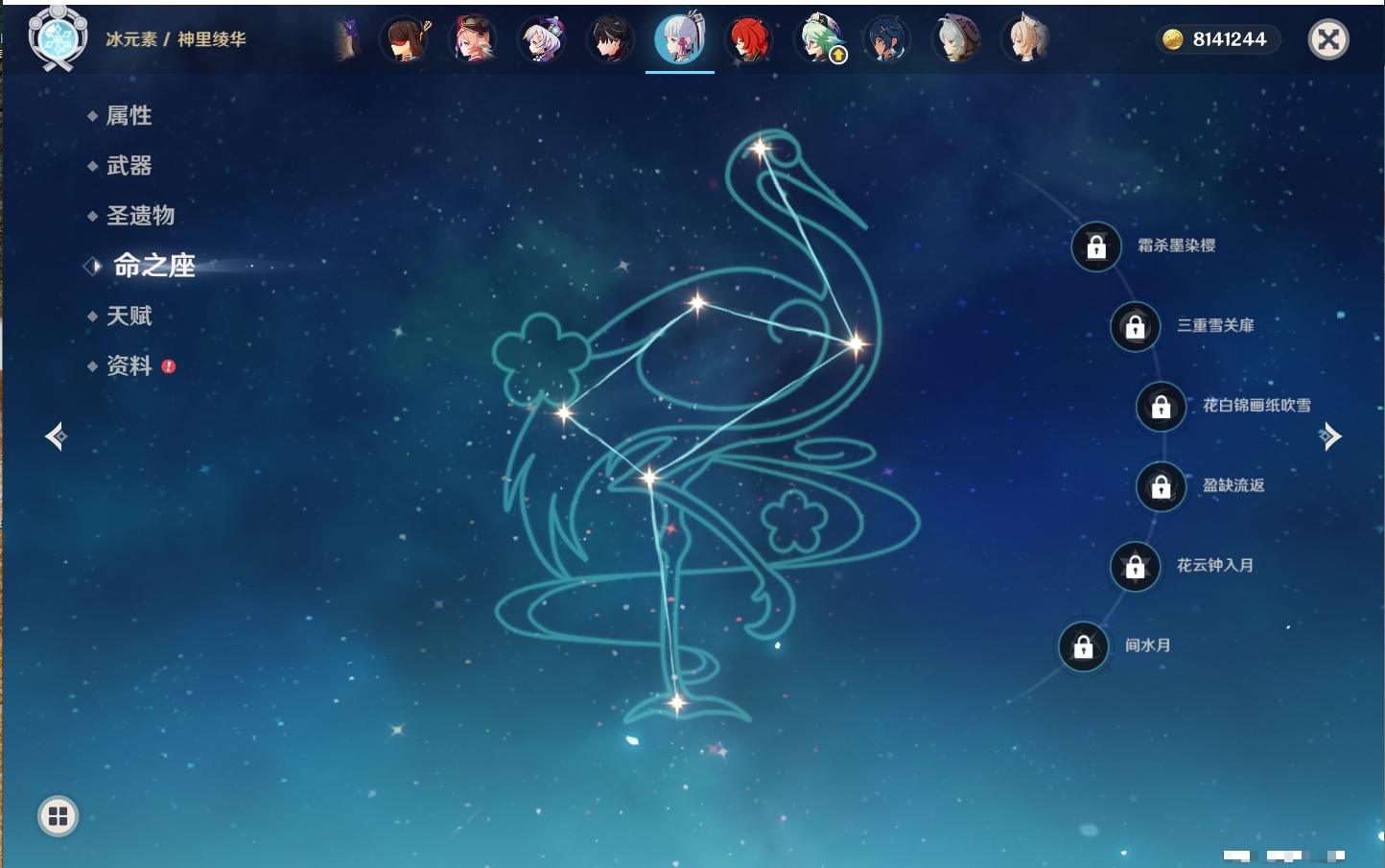Switch to the 武器 weapon tab
The height and width of the screenshot is (868, 1385).
129,166
